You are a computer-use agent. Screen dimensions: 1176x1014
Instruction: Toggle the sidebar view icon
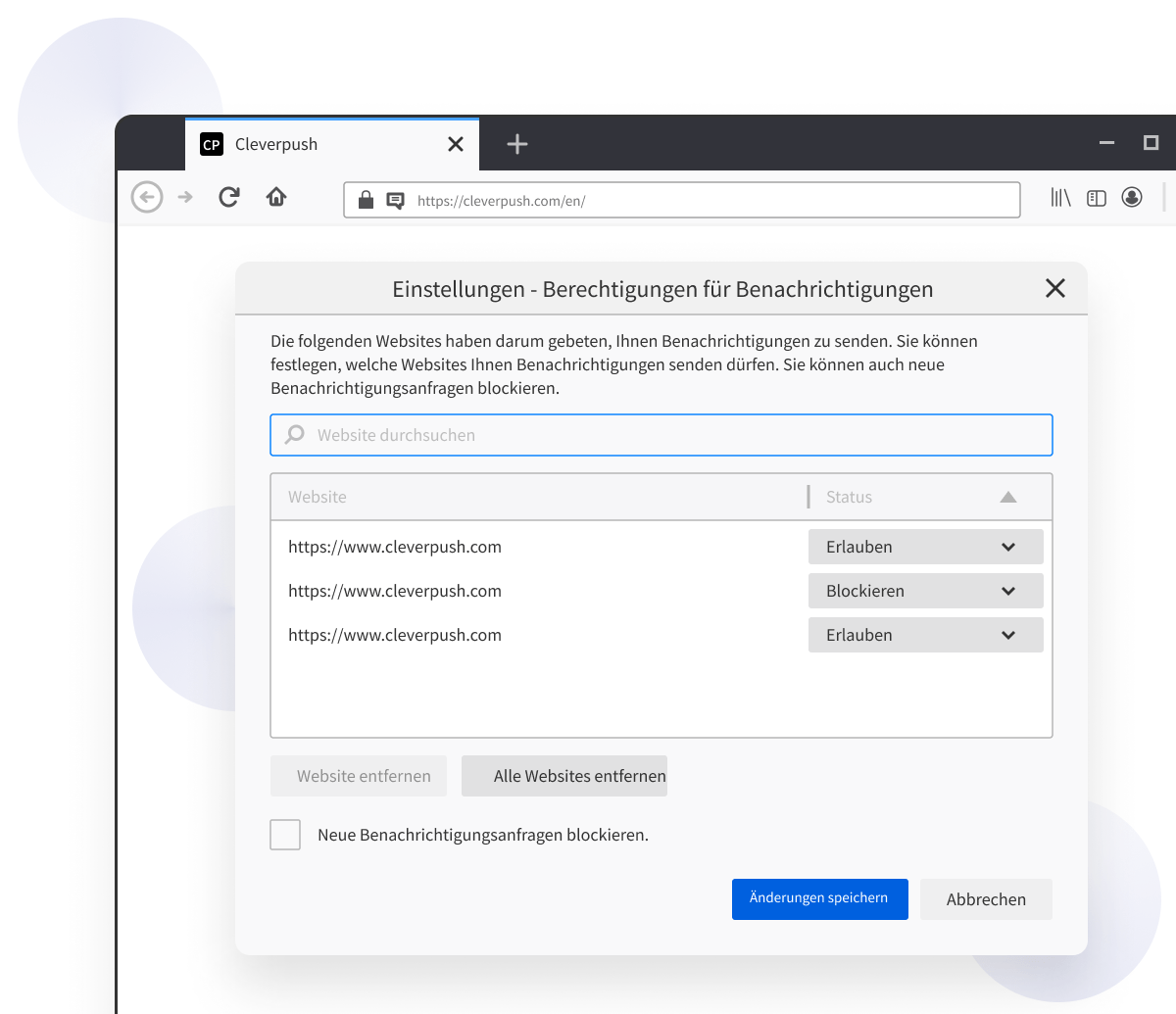click(x=1097, y=198)
